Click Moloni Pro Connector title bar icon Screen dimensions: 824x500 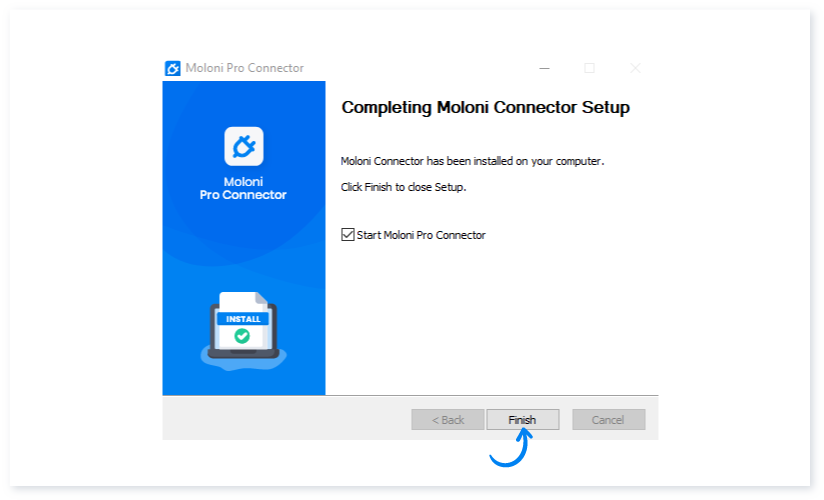172,68
